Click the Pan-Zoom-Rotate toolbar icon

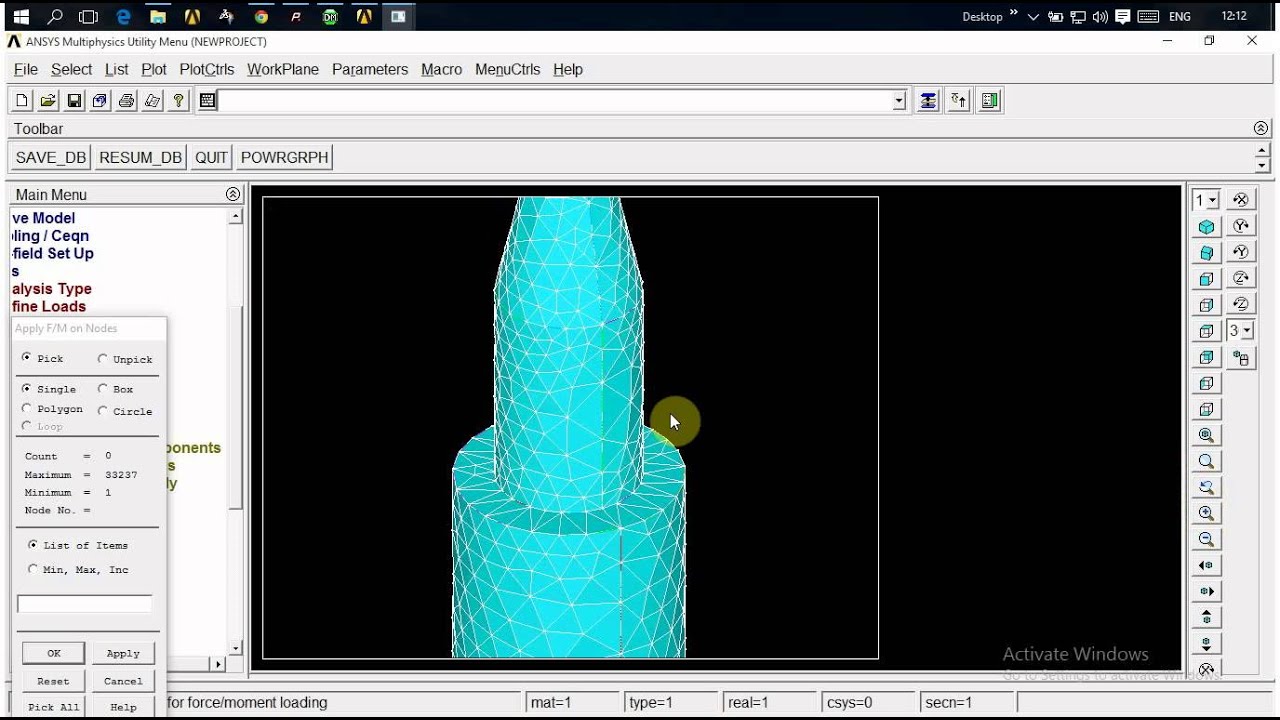pyautogui.click(x=100, y=101)
